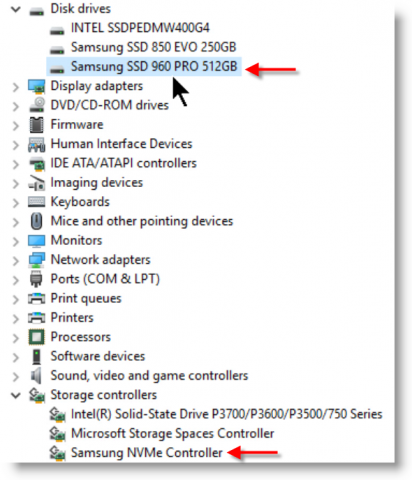Image resolution: width=412 pixels, height=480 pixels.
Task: Expand the Monitors category
Action: click(x=16, y=241)
